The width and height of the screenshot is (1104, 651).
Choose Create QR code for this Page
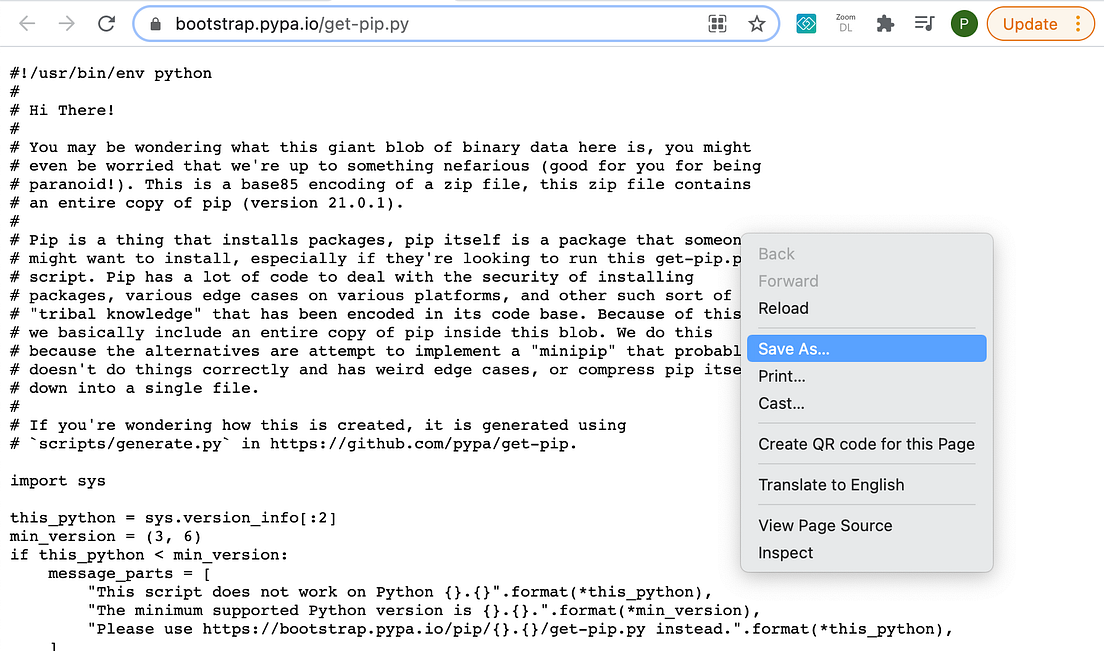point(867,445)
